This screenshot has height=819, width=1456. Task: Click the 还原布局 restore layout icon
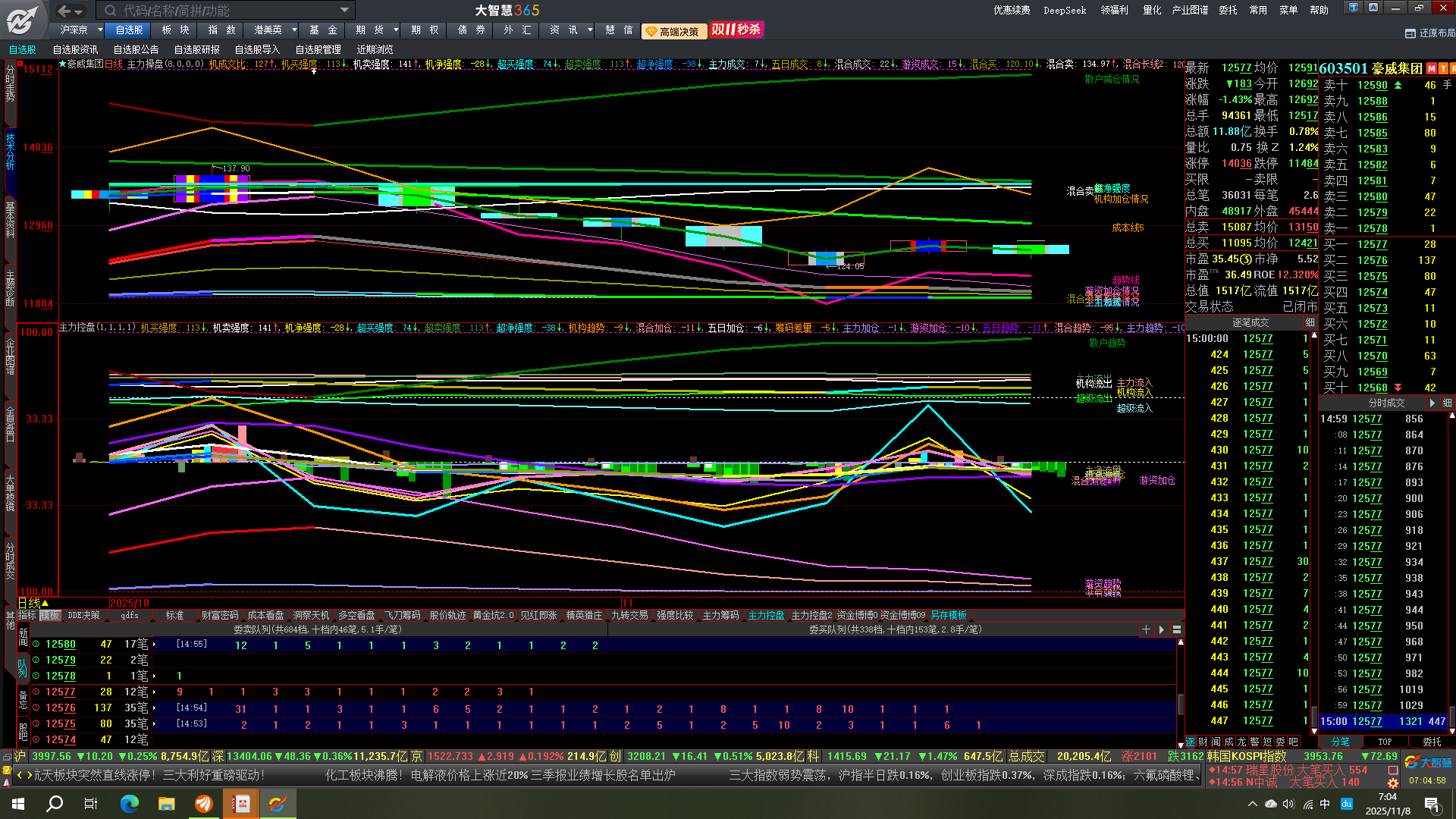1410,33
